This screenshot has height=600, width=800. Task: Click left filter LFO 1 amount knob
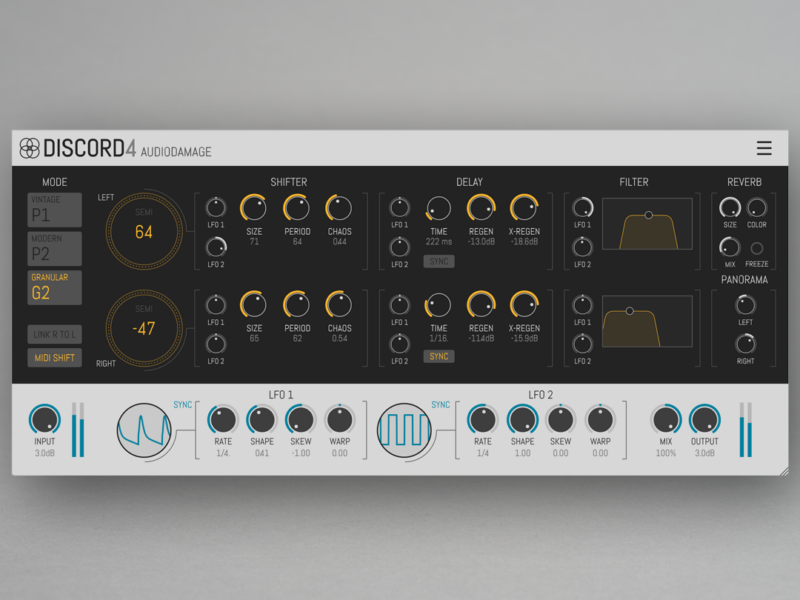pyautogui.click(x=583, y=208)
